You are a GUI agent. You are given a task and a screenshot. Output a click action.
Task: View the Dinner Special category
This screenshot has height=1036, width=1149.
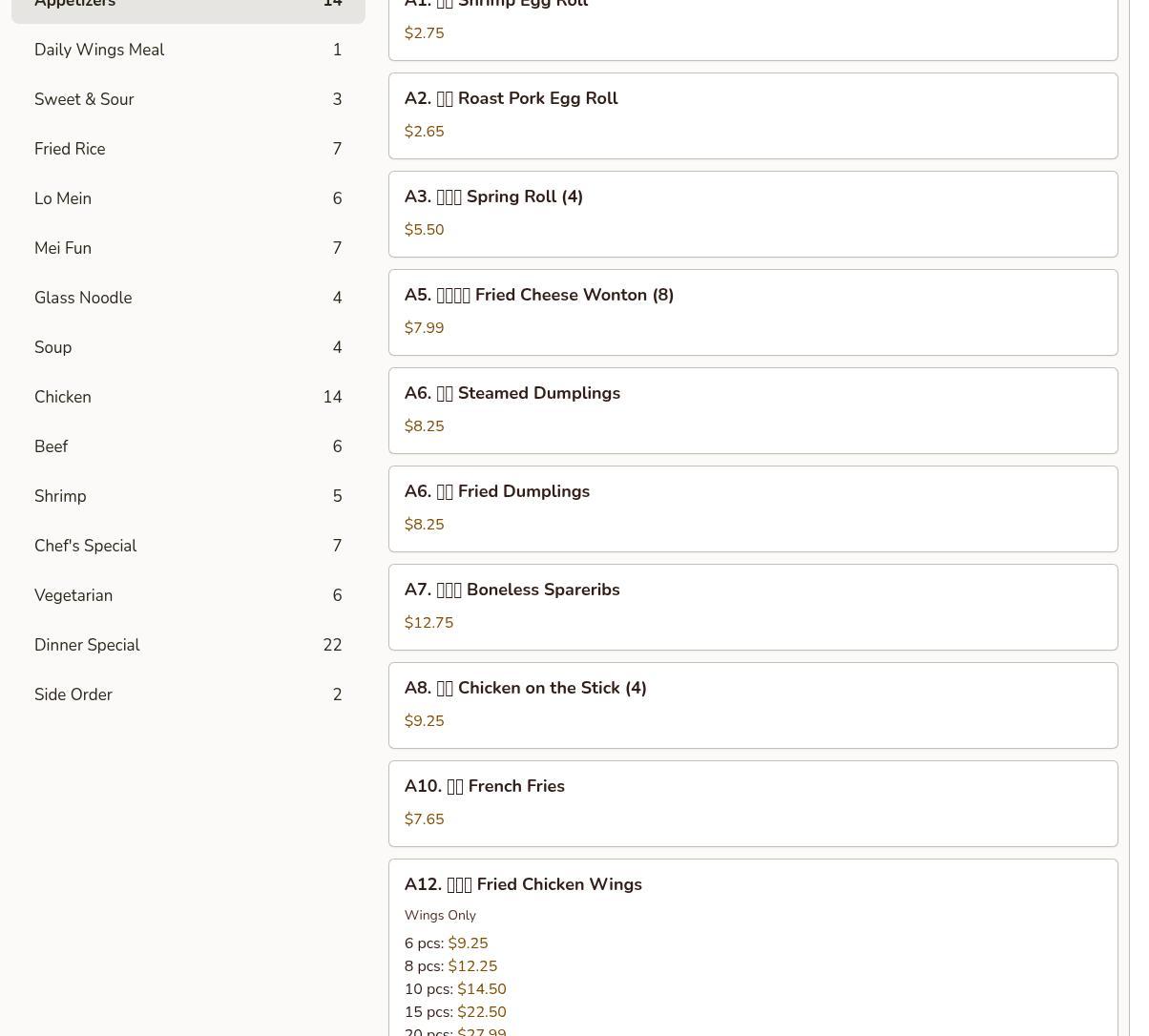click(188, 645)
